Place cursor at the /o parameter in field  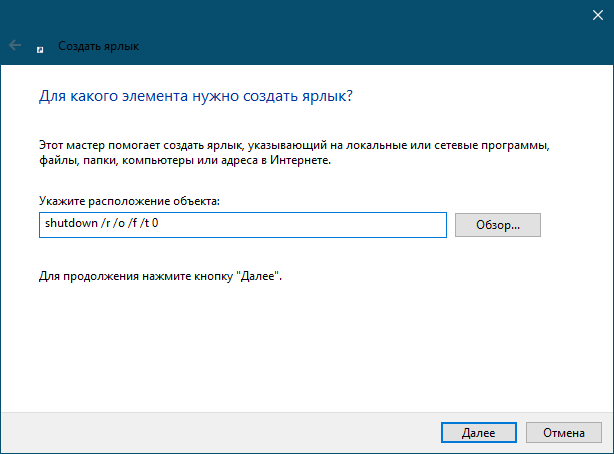tap(119, 223)
